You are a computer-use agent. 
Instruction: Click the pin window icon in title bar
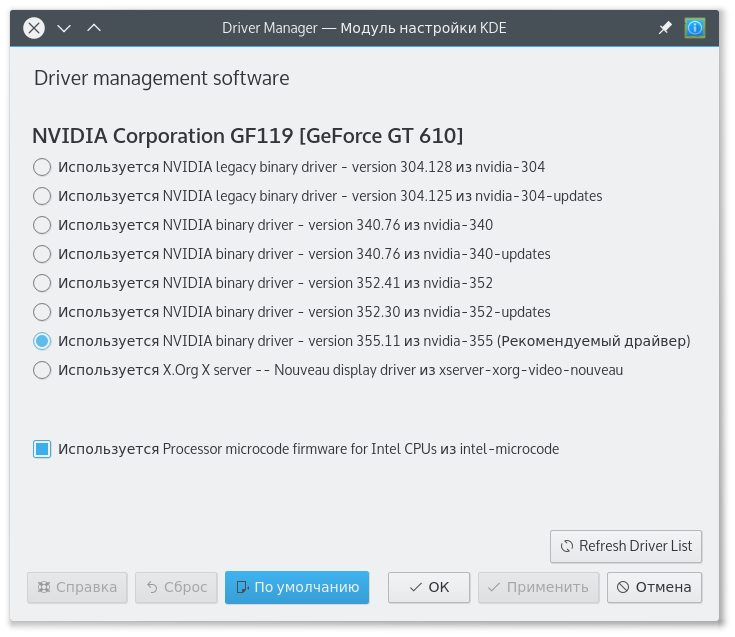pyautogui.click(x=665, y=28)
